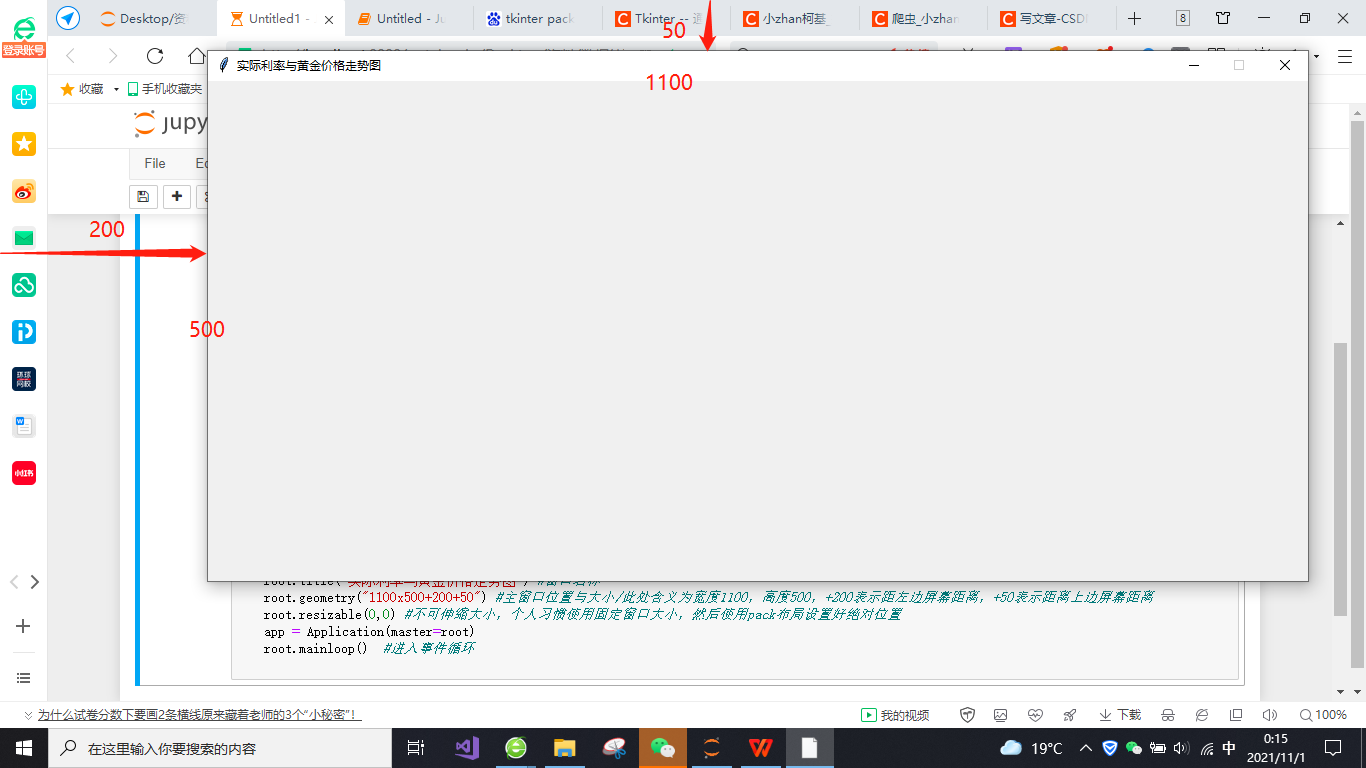Image resolution: width=1366 pixels, height=768 pixels.
Task: Open the document notes sidebar icon
Action: coord(24,426)
